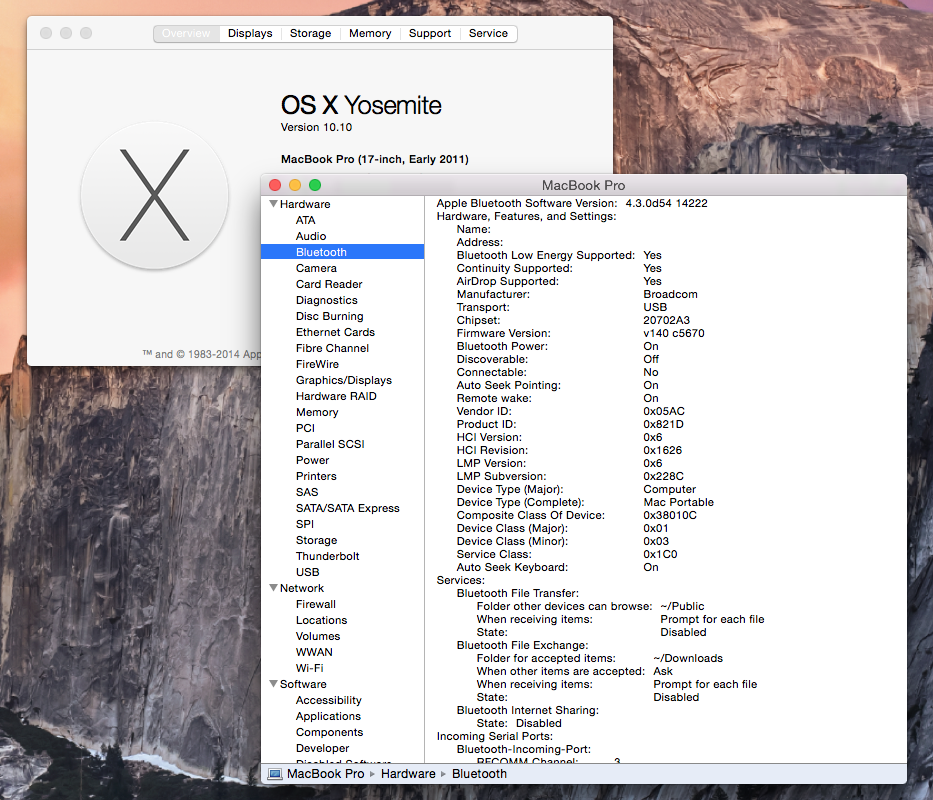Click the software version 4.3.0d54 14222
Image resolution: width=933 pixels, height=800 pixels.
tap(666, 203)
